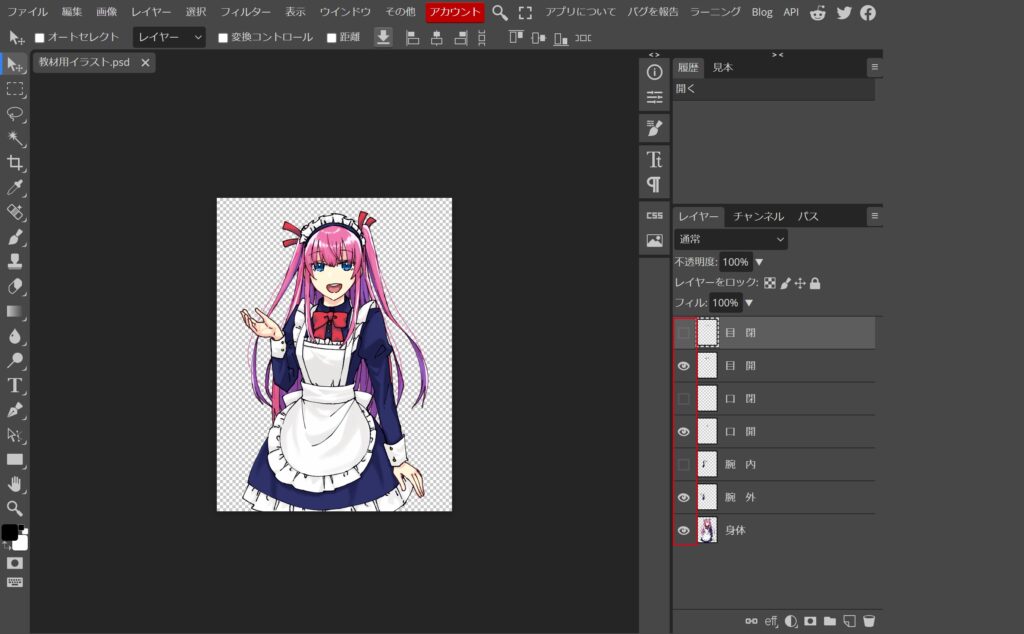Select the Eyedropper tool
The height and width of the screenshot is (634, 1024).
(15, 188)
